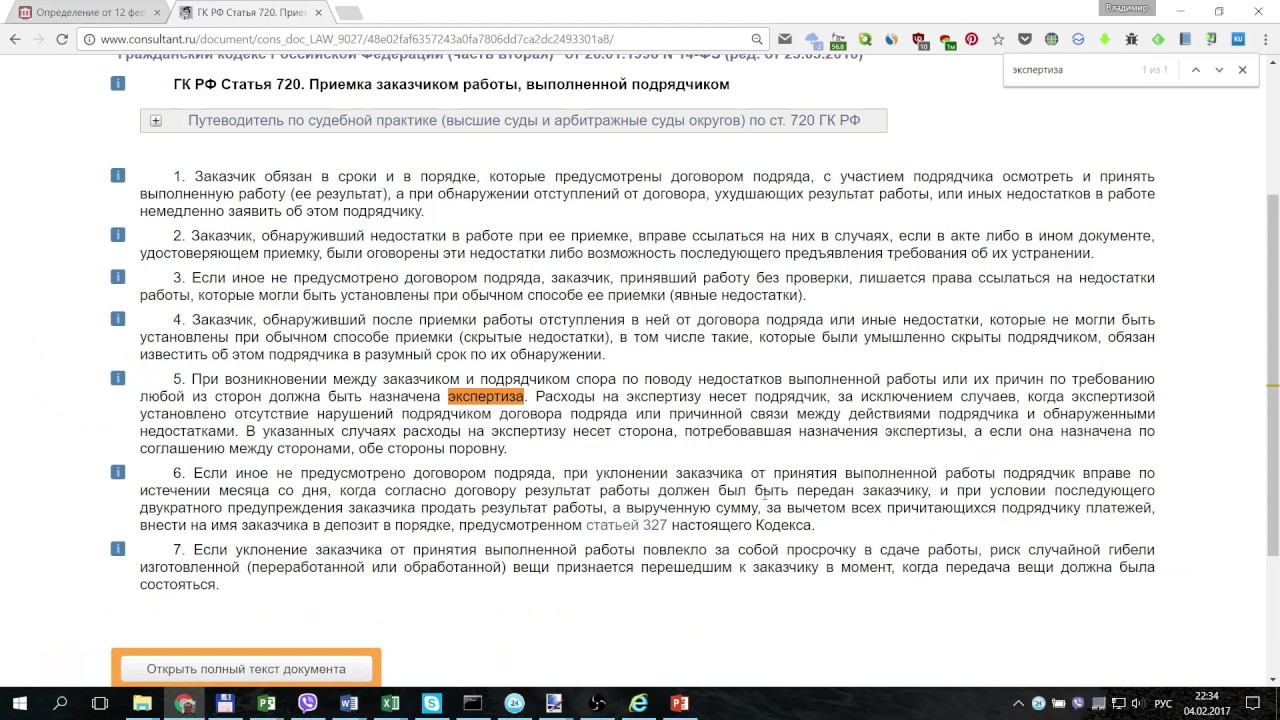Open page zoom magnifier in address bar
This screenshot has height=720, width=1280.
[x=757, y=39]
